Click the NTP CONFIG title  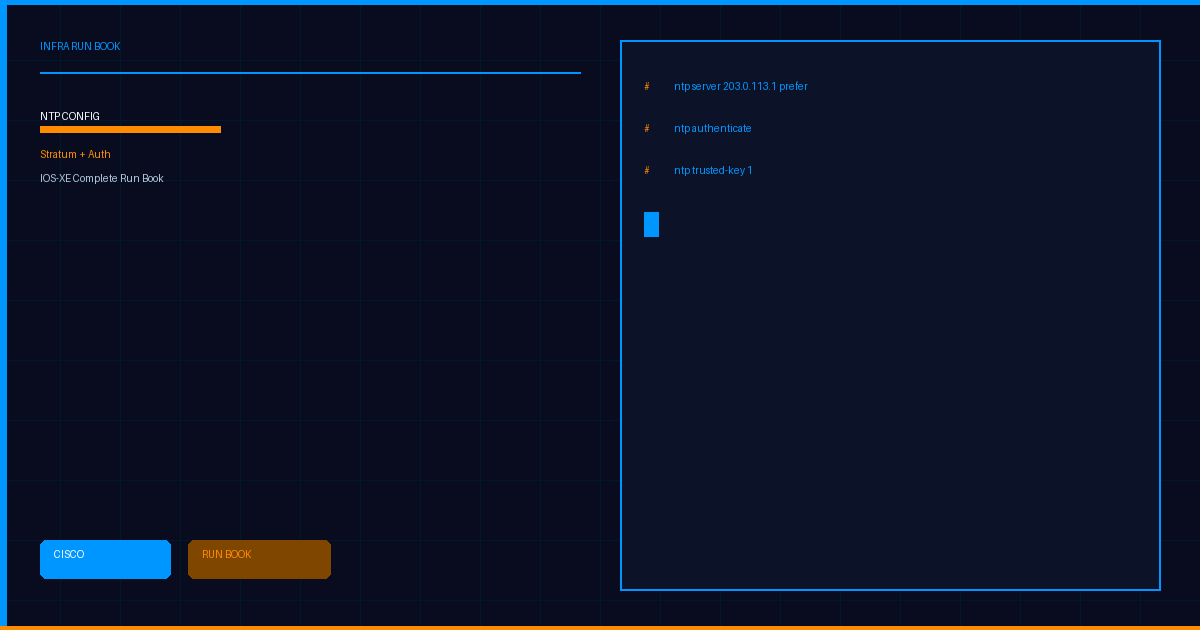click(70, 117)
